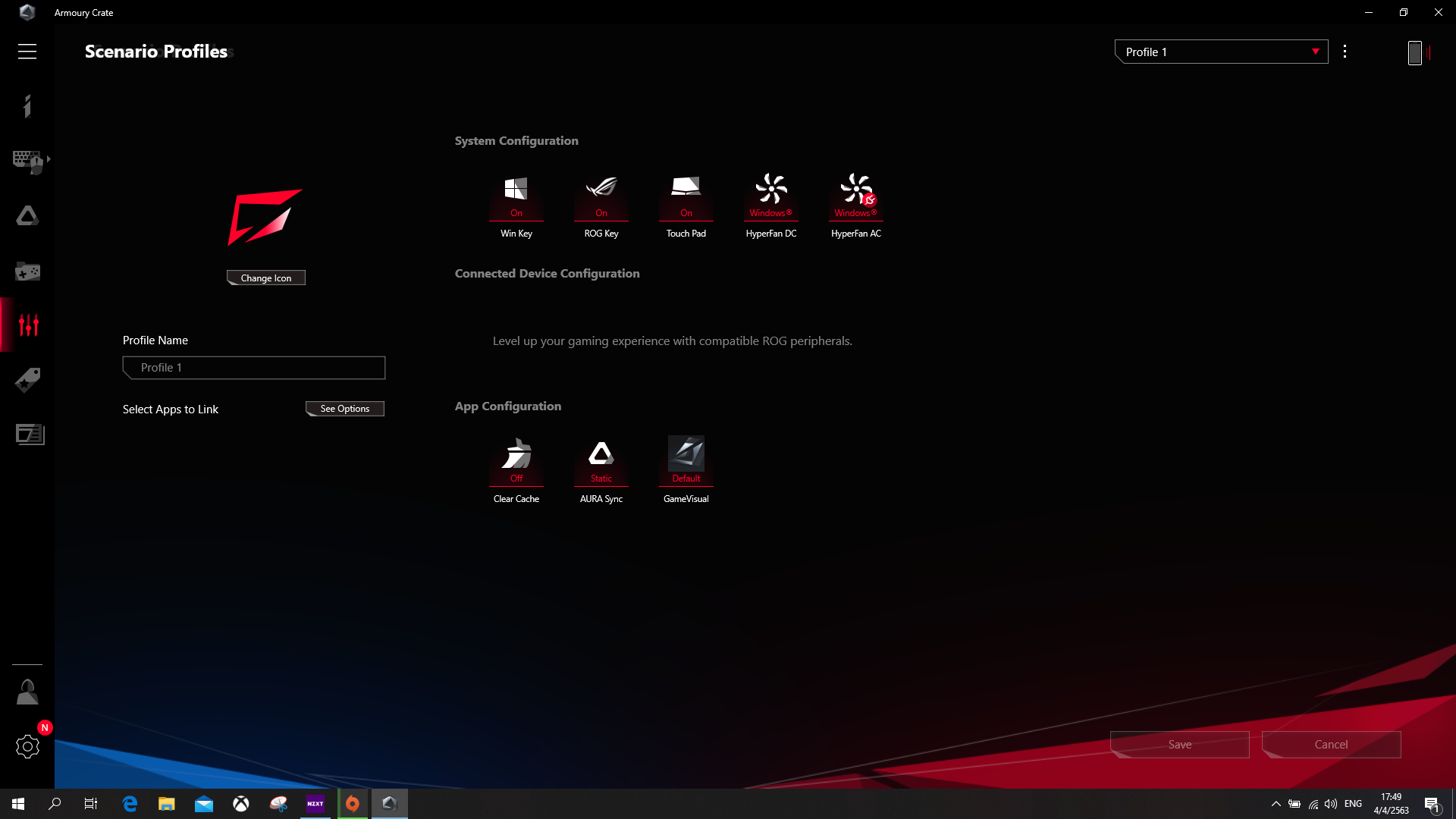
Task: Click the Armoury Crate taskbar icon
Action: [x=390, y=804]
